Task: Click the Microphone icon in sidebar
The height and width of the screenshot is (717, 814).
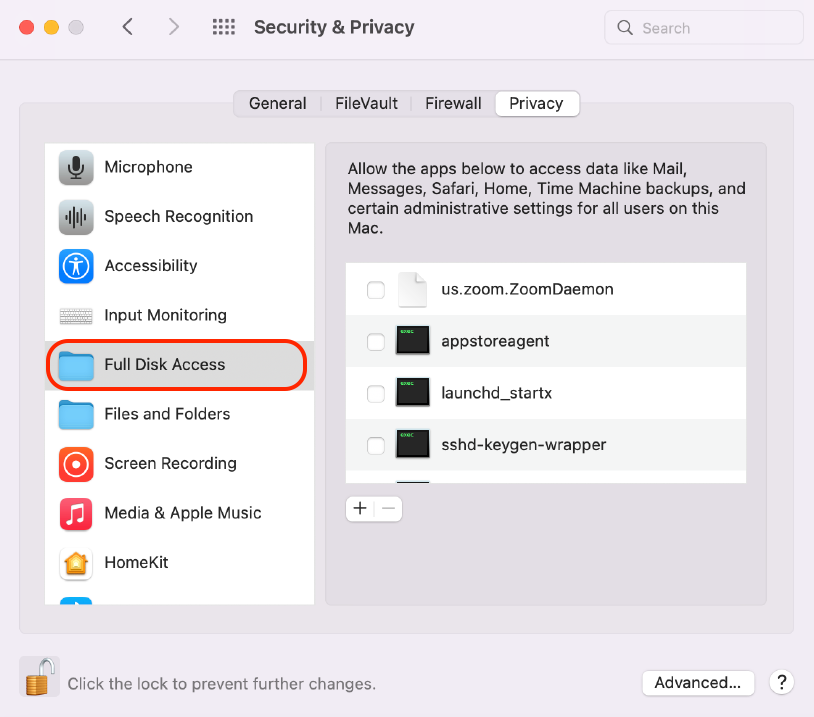Action: [x=76, y=167]
